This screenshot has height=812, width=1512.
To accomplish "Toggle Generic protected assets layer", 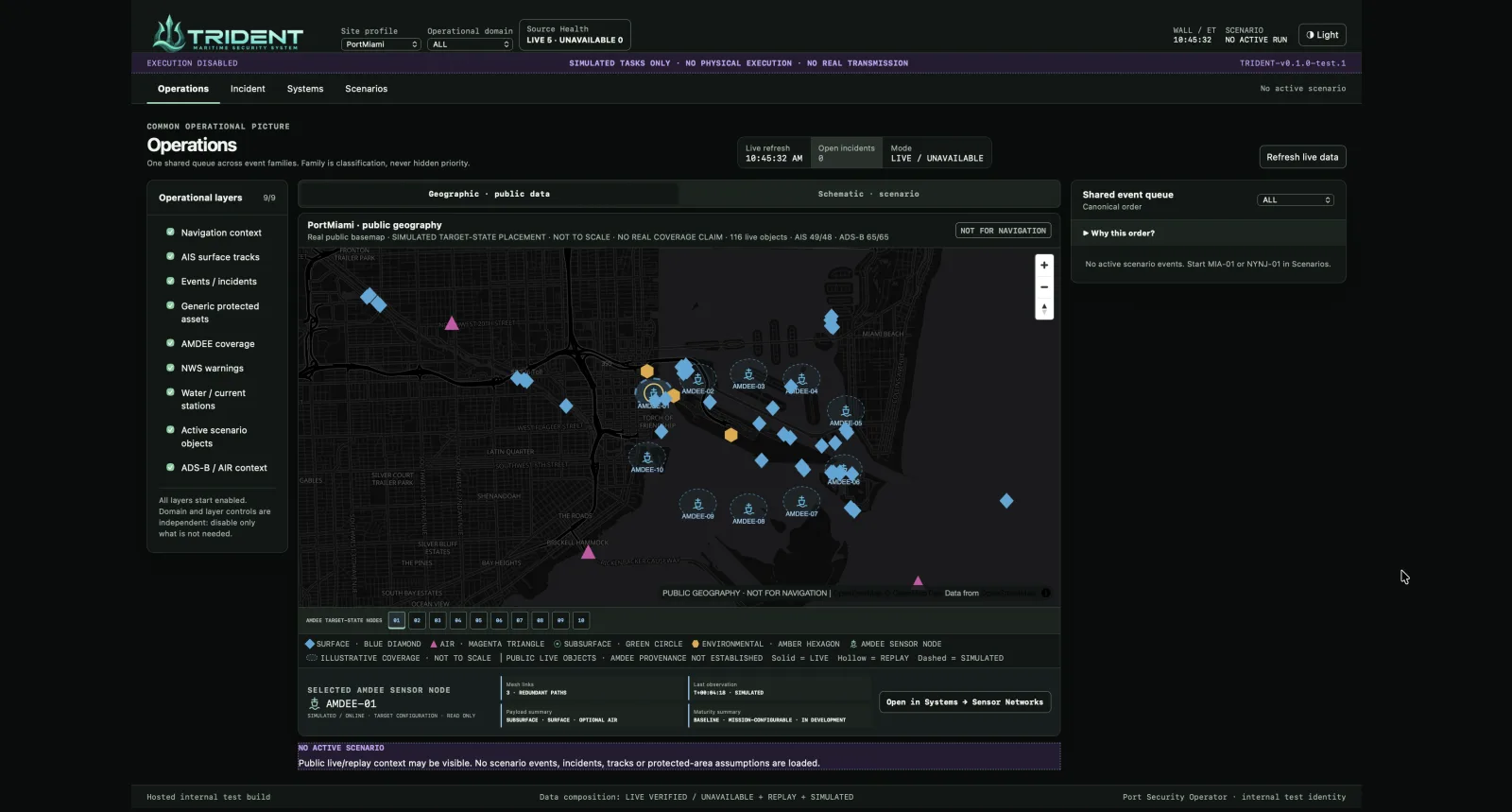I will 170,305.
